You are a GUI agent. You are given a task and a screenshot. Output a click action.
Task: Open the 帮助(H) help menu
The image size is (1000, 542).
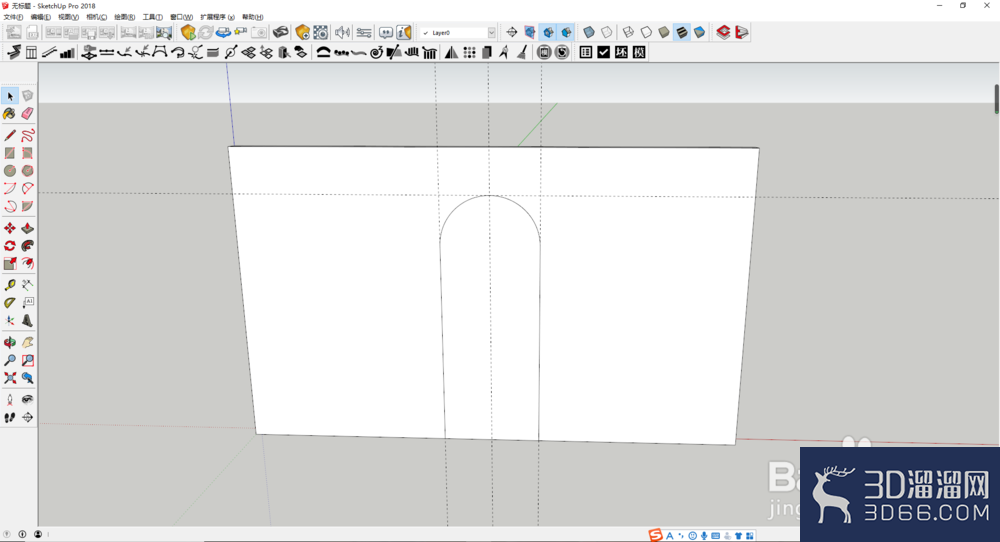tap(253, 17)
